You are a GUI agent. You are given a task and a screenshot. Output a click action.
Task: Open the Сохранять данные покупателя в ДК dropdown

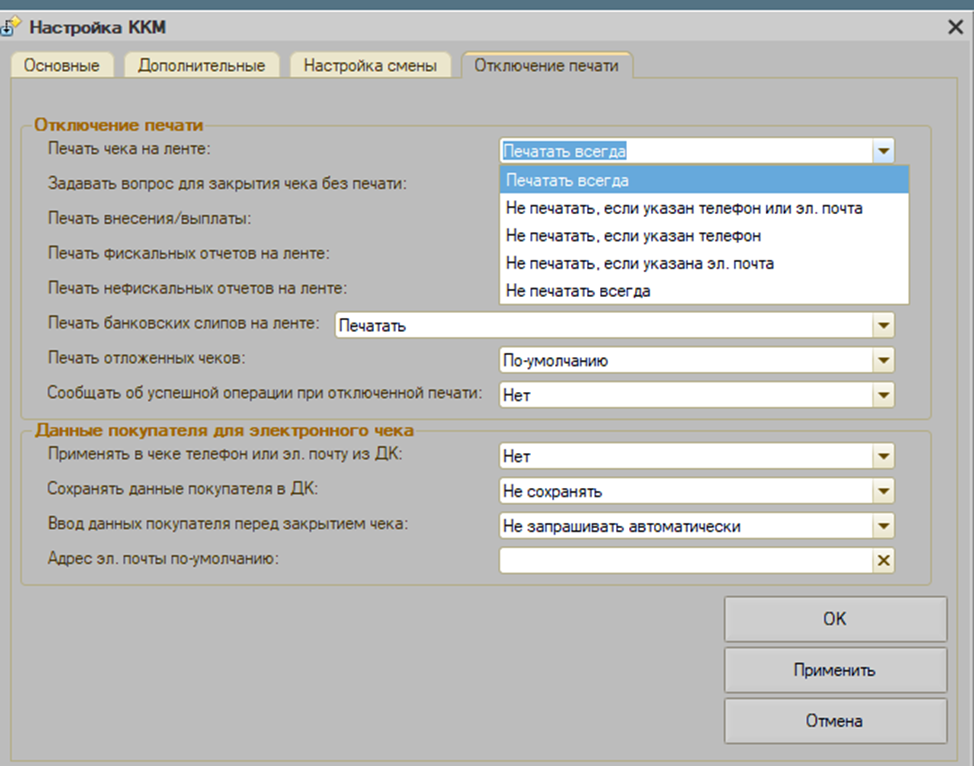click(x=883, y=491)
